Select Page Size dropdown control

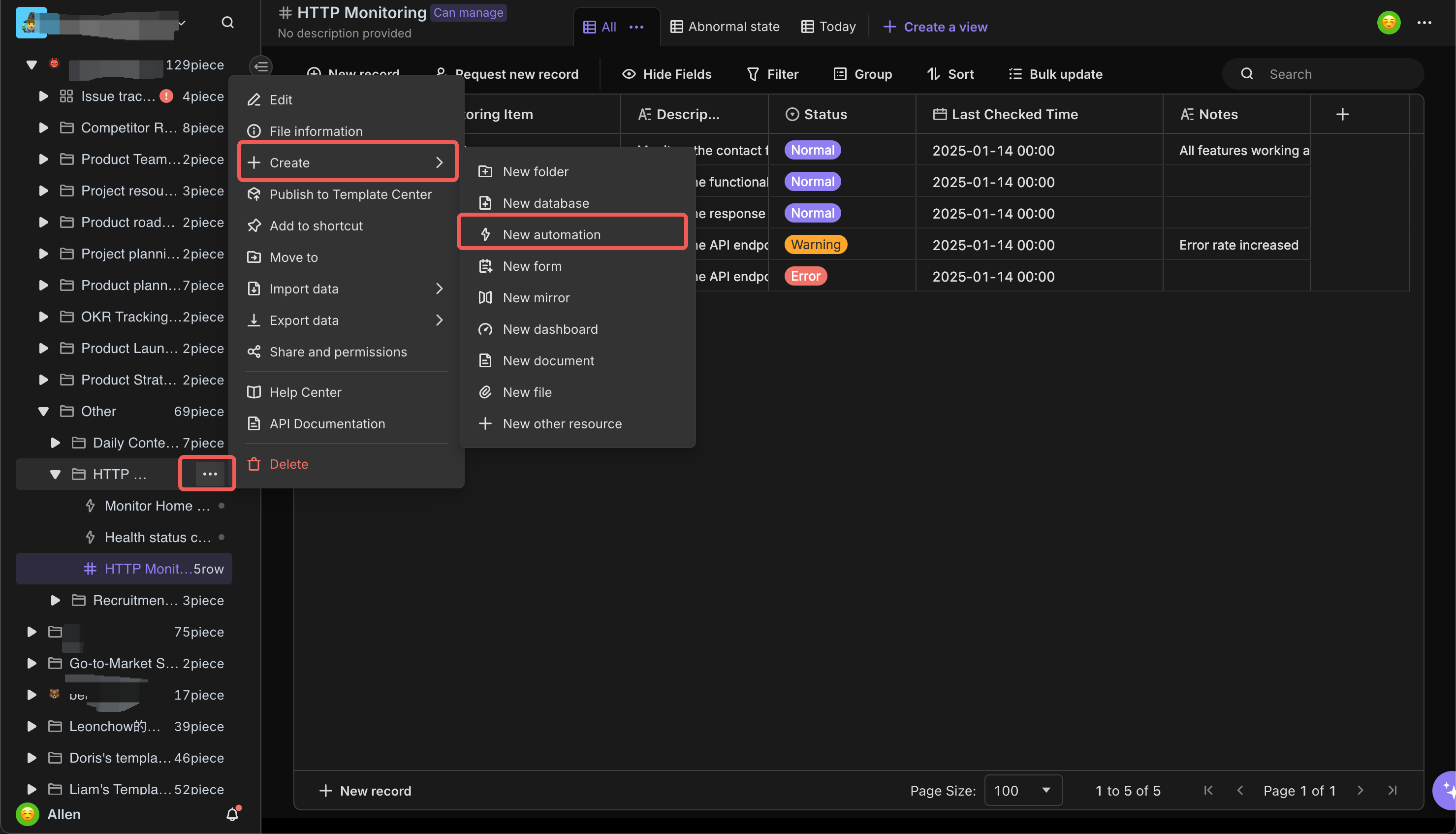(x=1020, y=790)
